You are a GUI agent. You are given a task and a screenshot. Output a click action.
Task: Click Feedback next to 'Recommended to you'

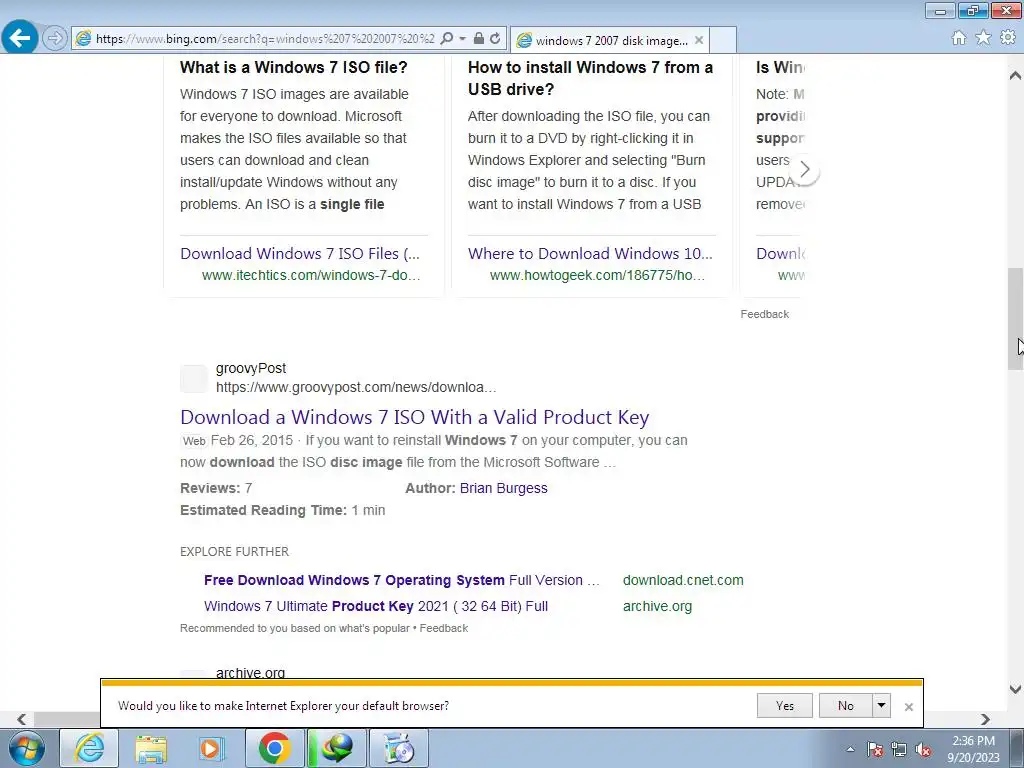443,628
